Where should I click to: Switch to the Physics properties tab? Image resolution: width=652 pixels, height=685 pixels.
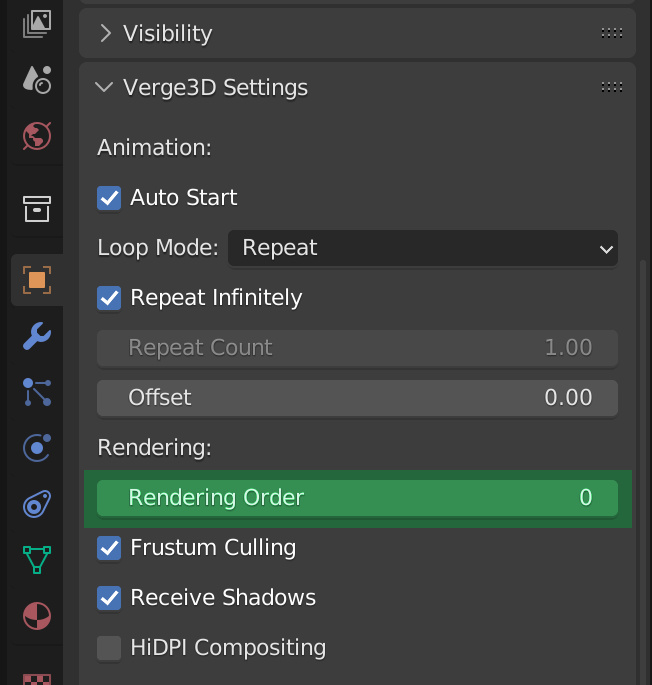(x=37, y=447)
